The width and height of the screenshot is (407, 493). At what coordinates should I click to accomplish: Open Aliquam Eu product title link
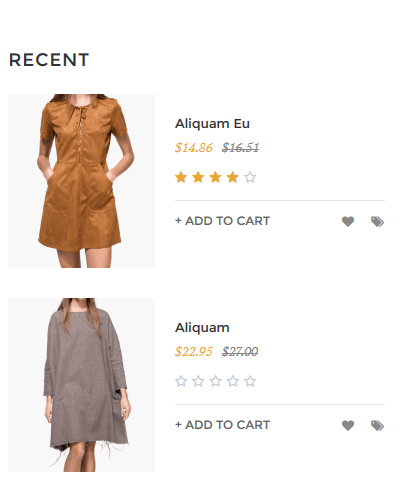(212, 124)
